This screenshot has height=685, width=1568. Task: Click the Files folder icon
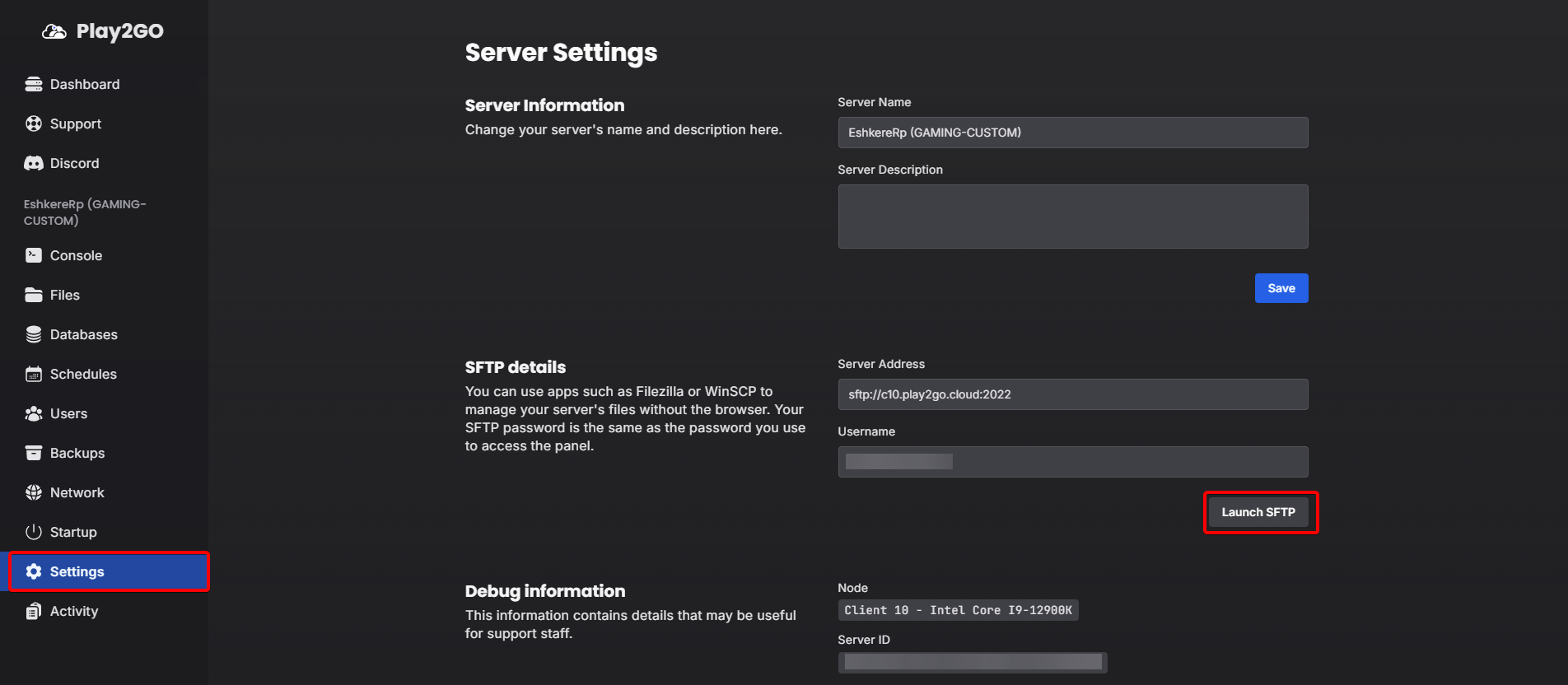point(34,295)
